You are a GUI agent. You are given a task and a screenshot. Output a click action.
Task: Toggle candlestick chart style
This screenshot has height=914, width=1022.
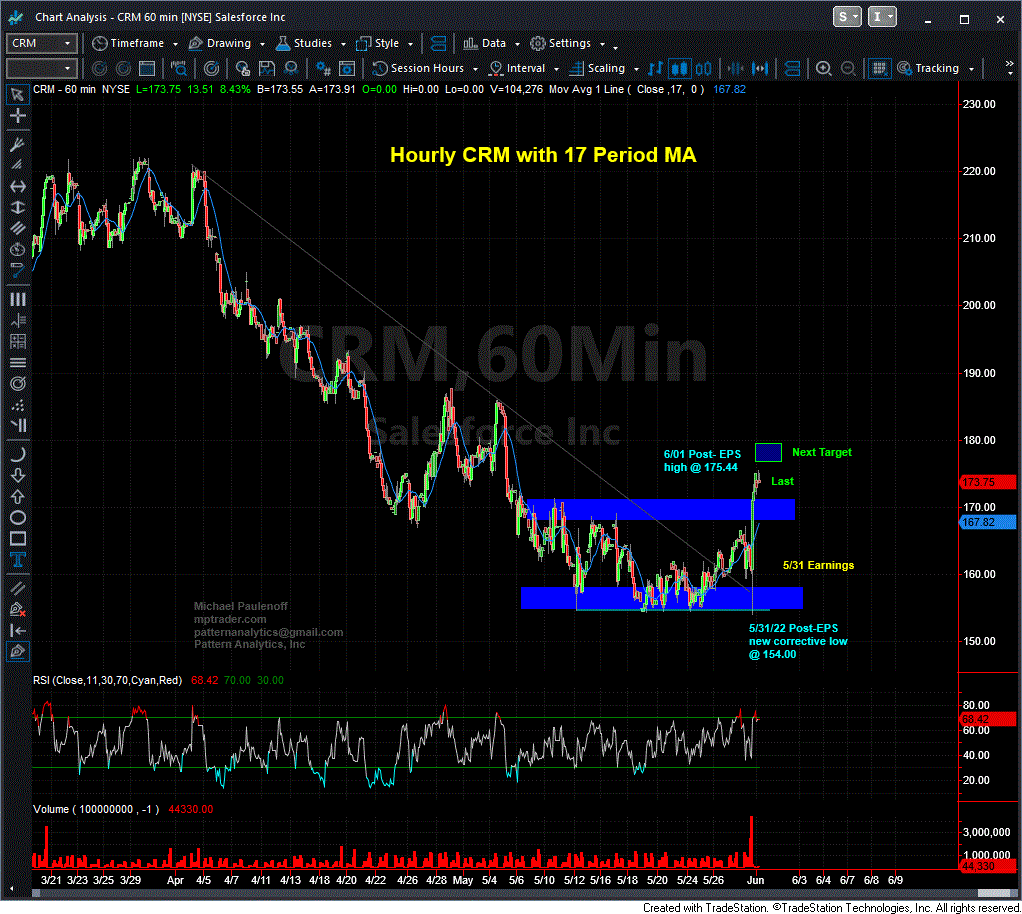(x=680, y=68)
